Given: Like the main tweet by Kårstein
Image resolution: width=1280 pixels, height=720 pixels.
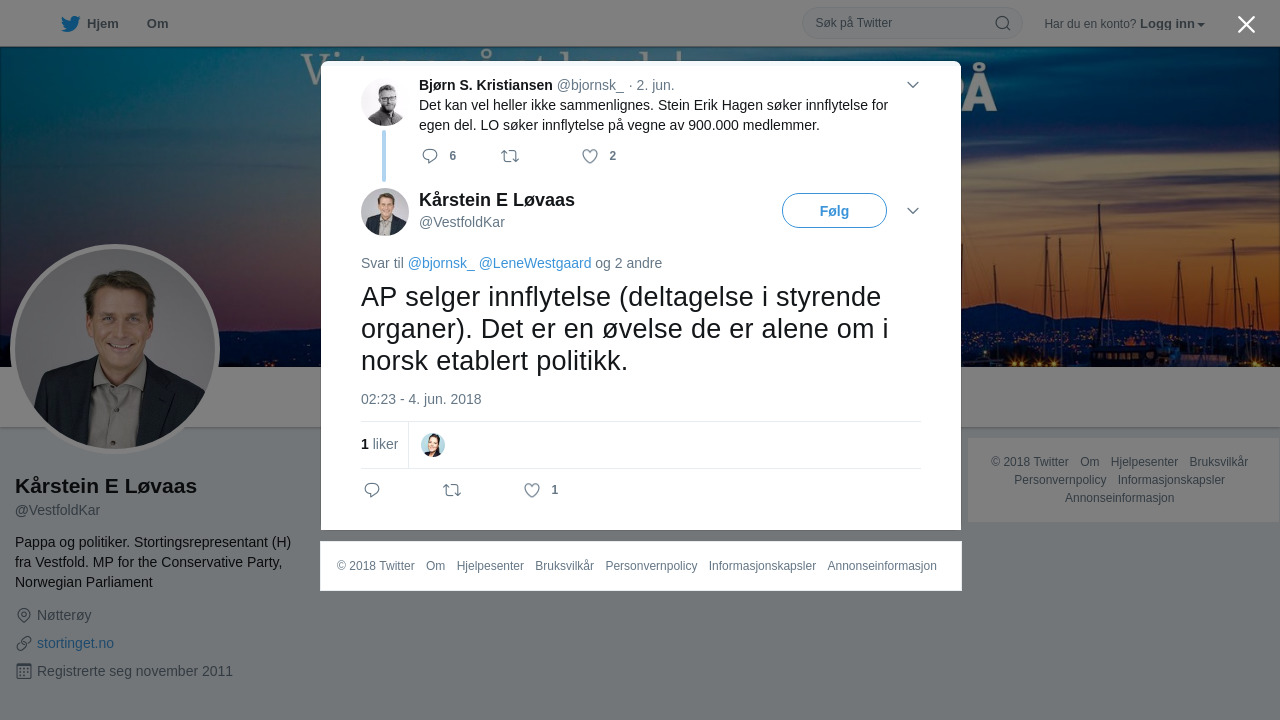Looking at the screenshot, I should pyautogui.click(x=532, y=490).
